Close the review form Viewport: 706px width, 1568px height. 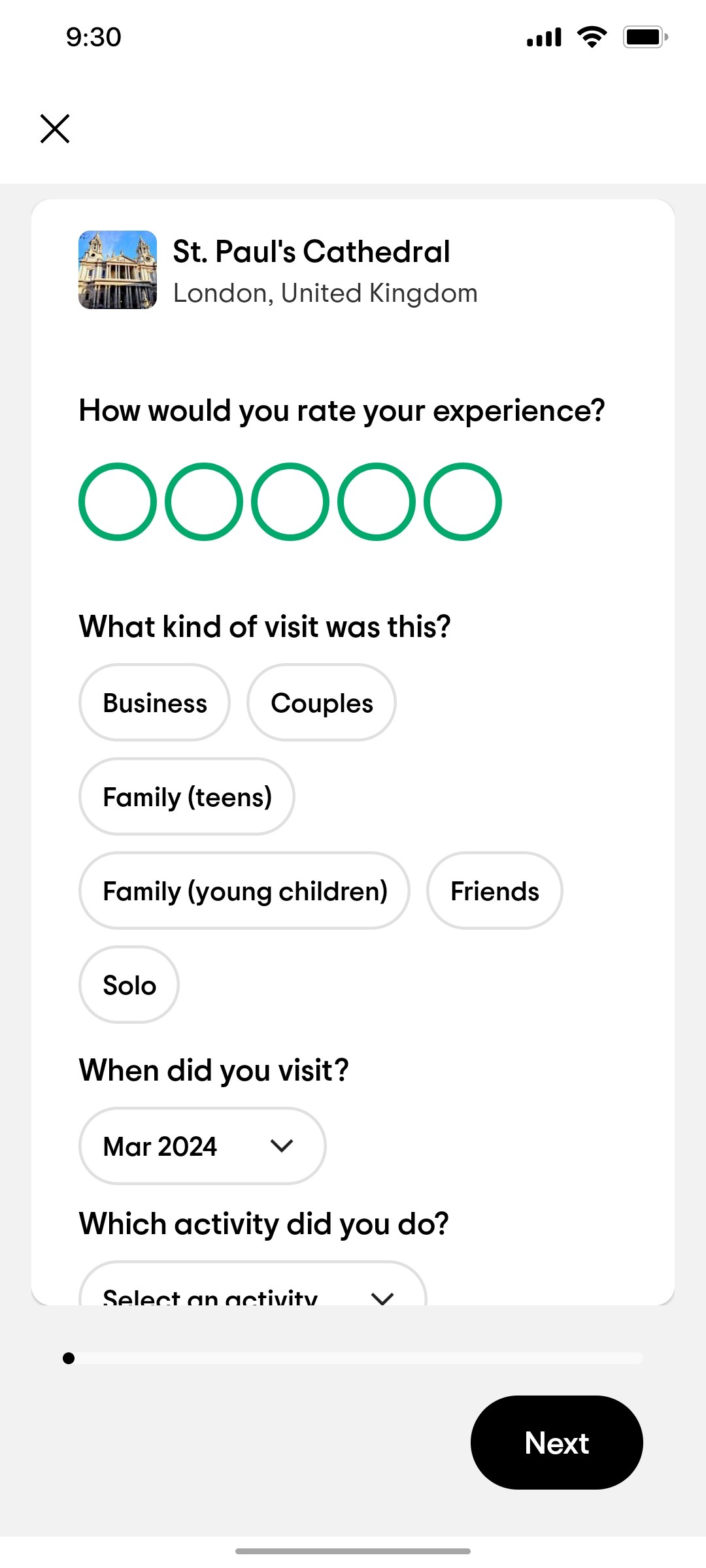tap(55, 128)
